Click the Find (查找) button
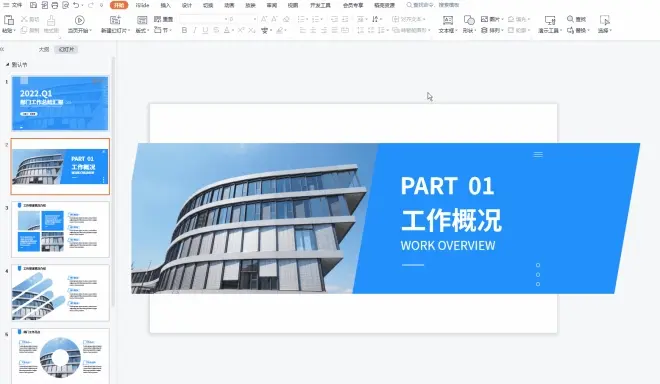The image size is (660, 384). click(x=576, y=19)
